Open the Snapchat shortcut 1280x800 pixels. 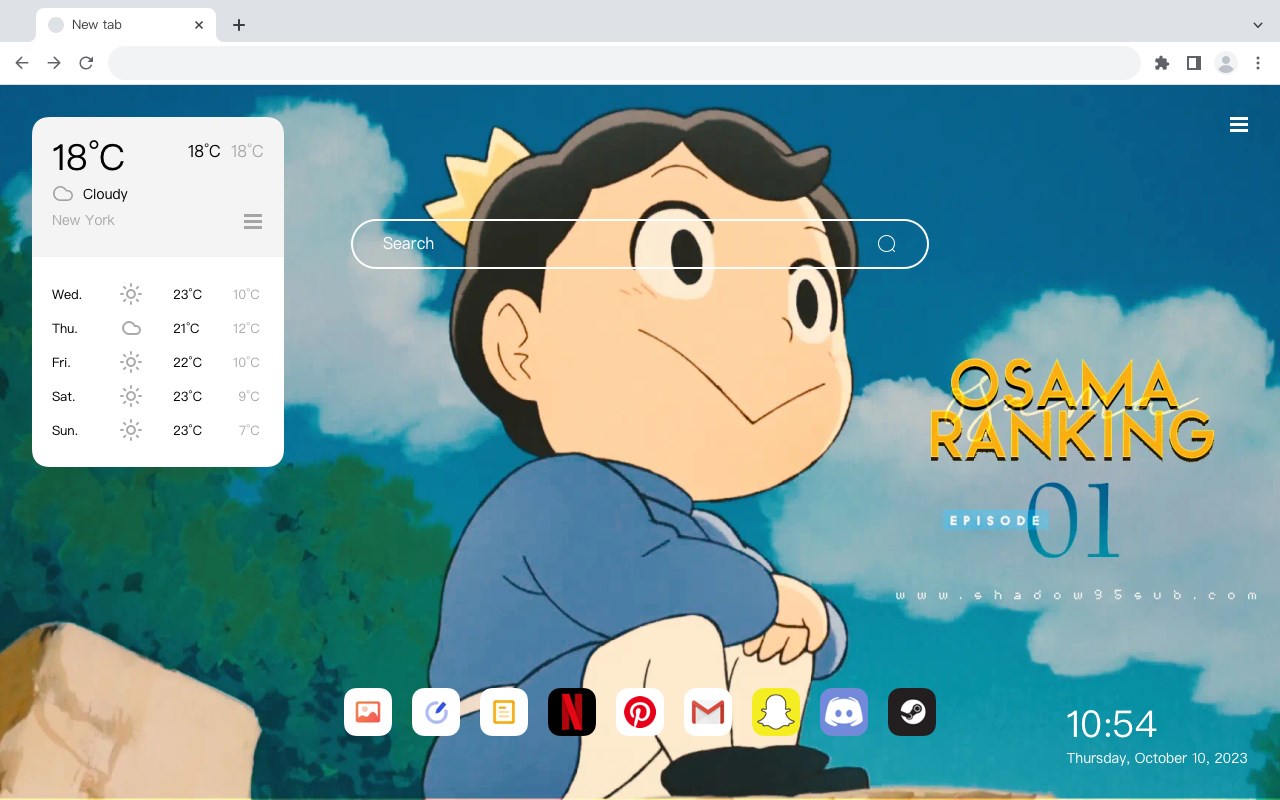coord(776,712)
